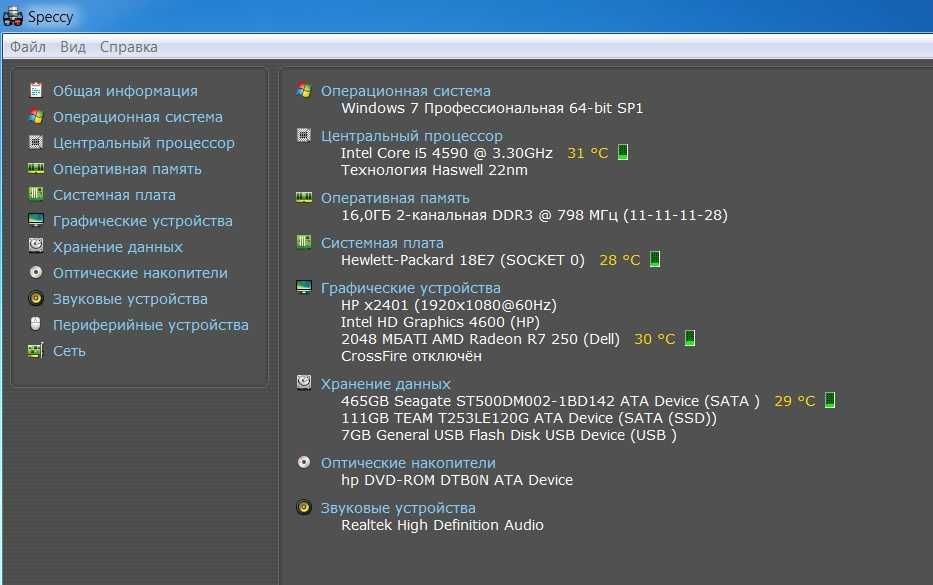
Task: Click the Оптические накопители sidebar icon
Action: 36,272
